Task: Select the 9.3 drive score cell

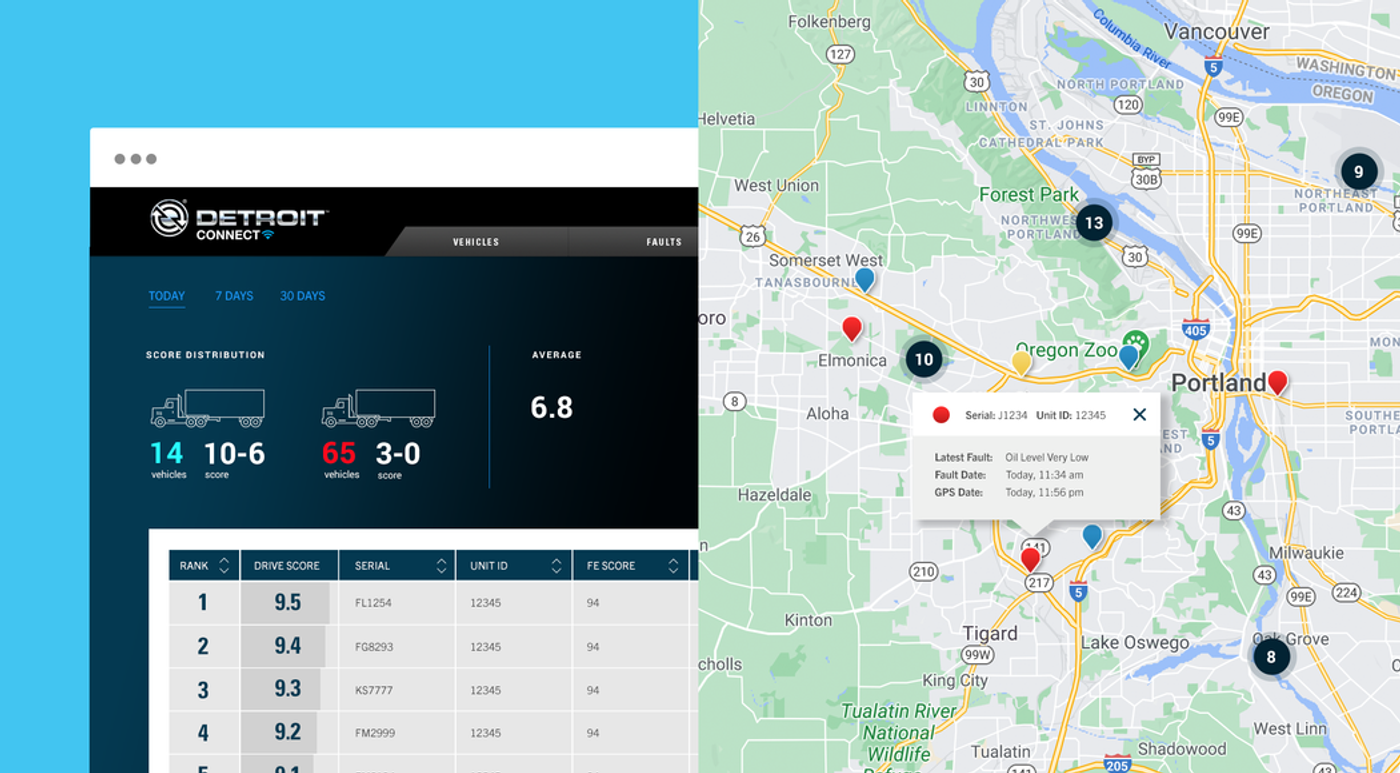Action: tap(288, 689)
